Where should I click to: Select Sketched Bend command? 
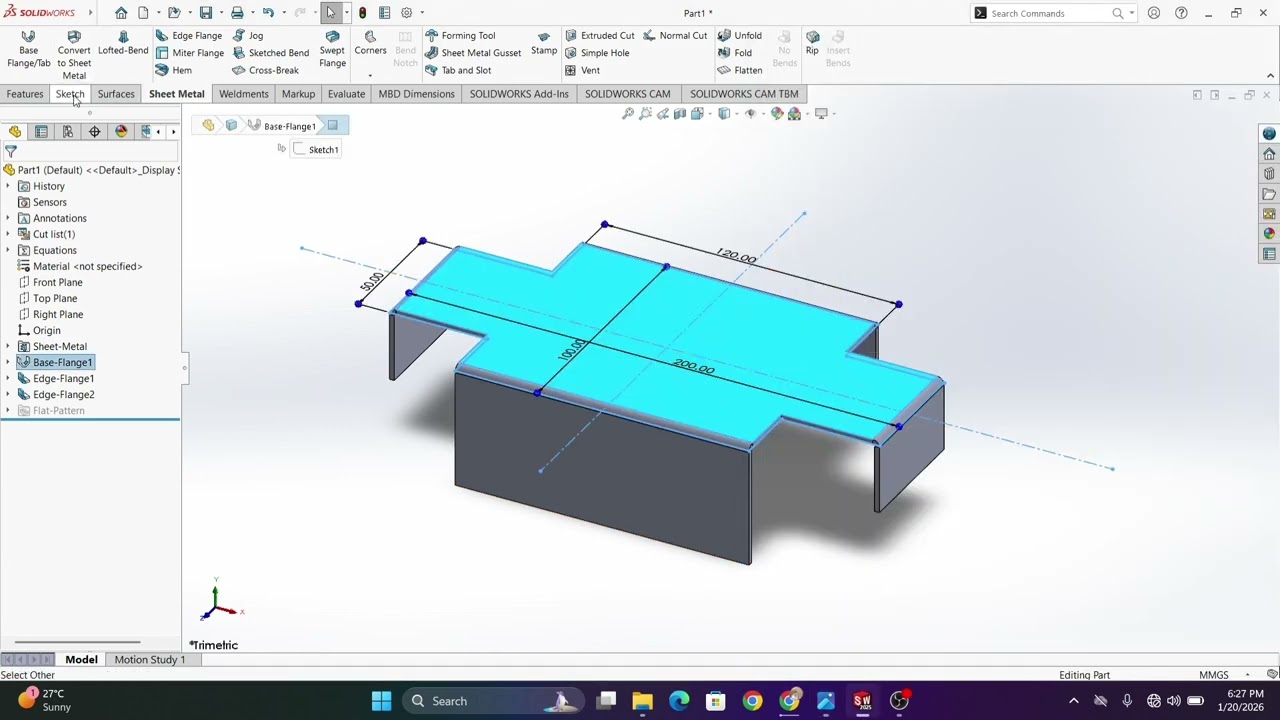click(271, 53)
